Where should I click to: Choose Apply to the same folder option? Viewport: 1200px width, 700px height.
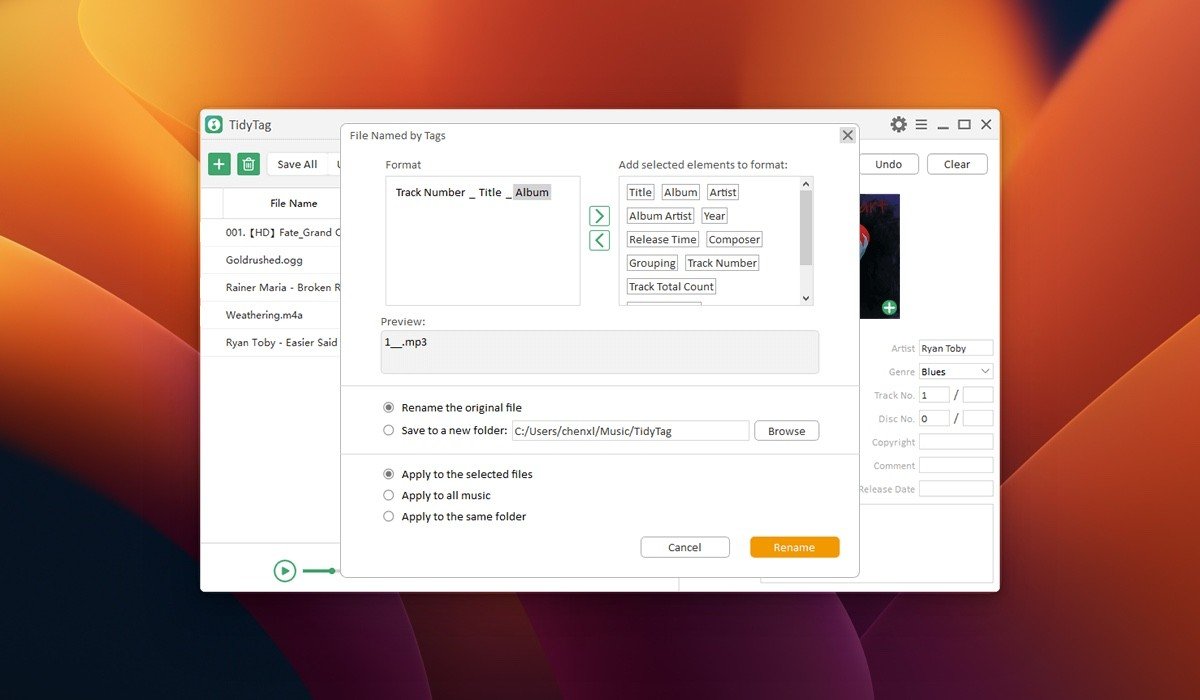pyautogui.click(x=389, y=517)
